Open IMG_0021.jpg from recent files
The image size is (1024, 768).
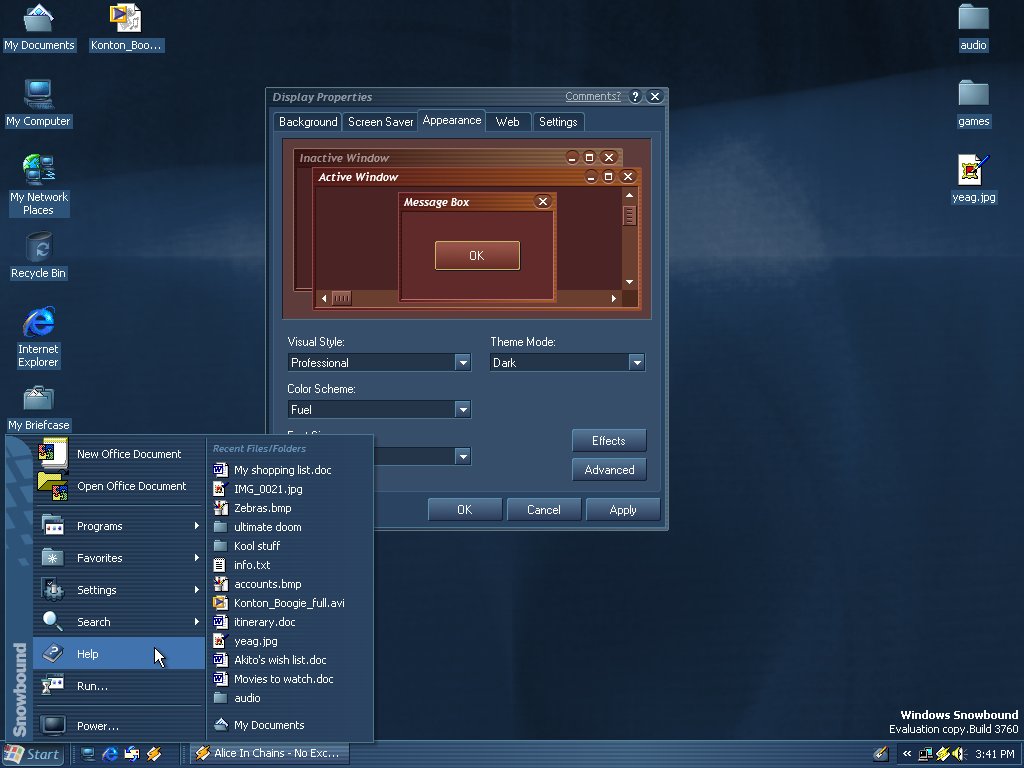(290, 489)
